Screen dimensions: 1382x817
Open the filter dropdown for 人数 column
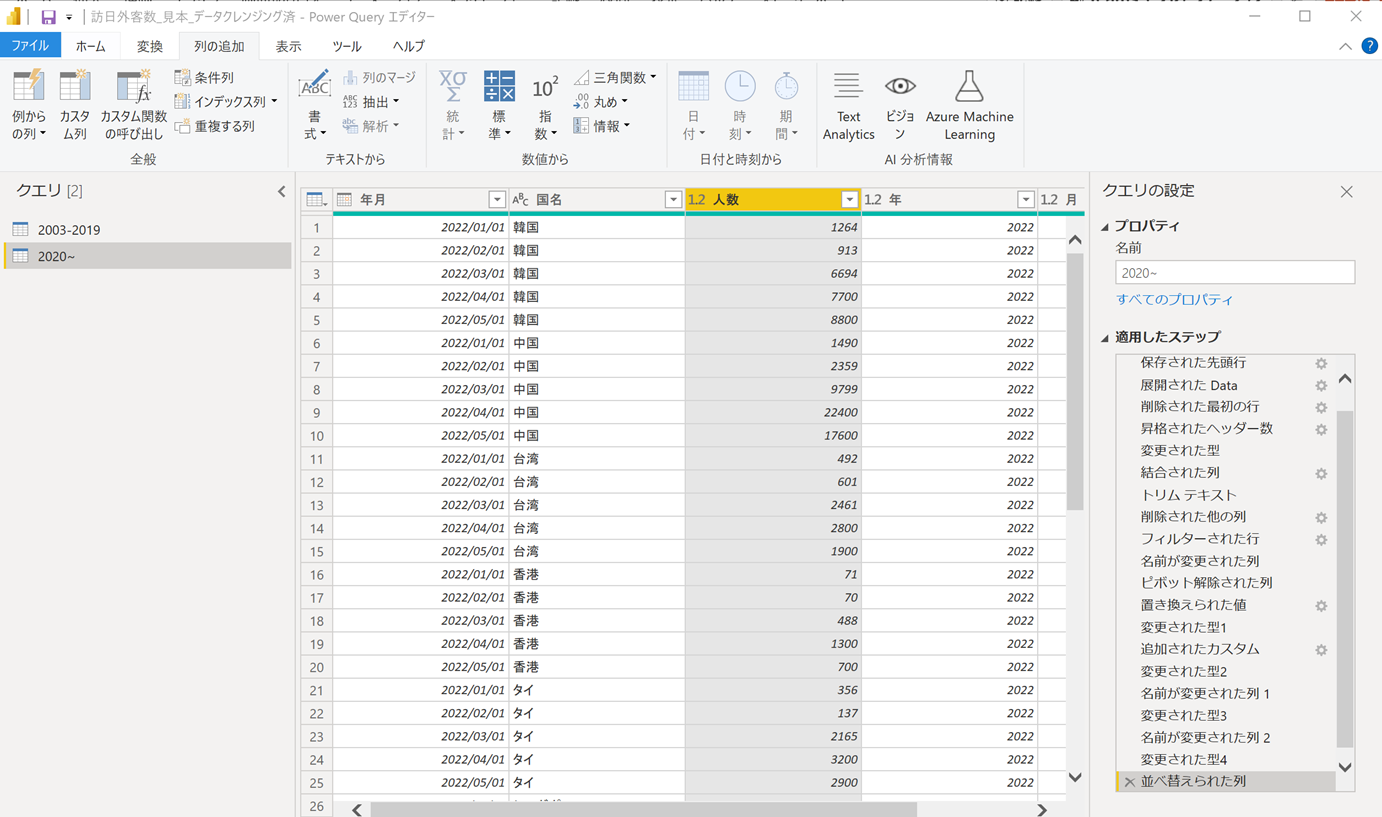click(849, 200)
